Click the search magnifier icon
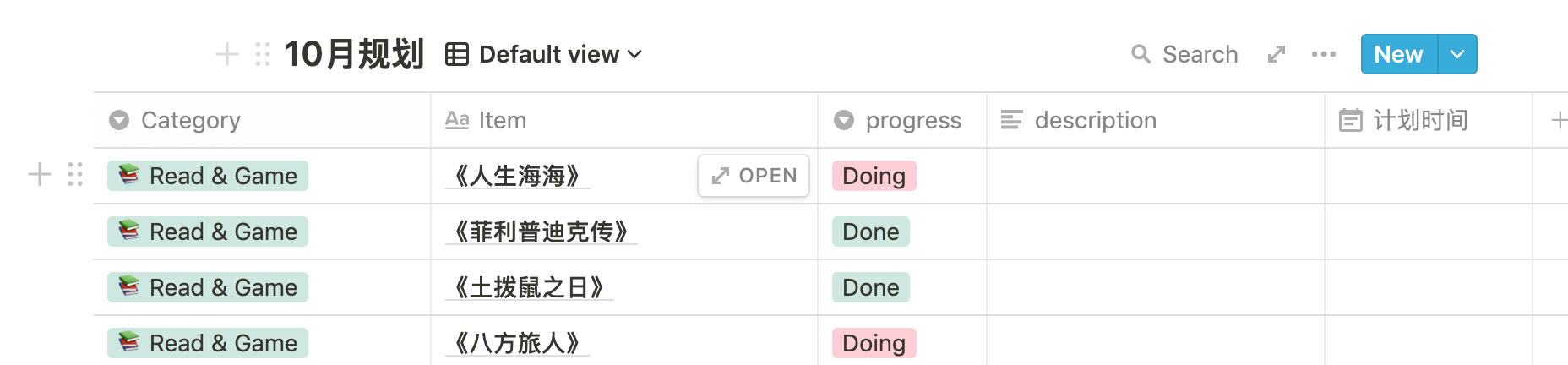Screen dimensions: 1568x365 point(1141,54)
